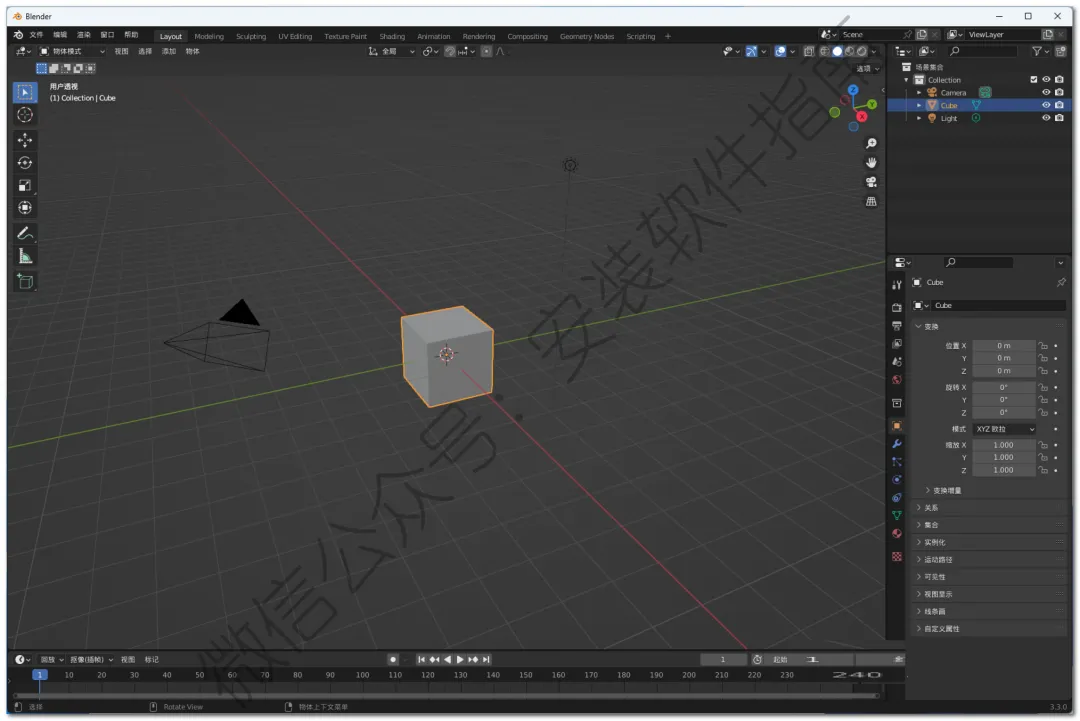Jump to the first frame
The image size is (1080, 721).
pyautogui.click(x=421, y=660)
